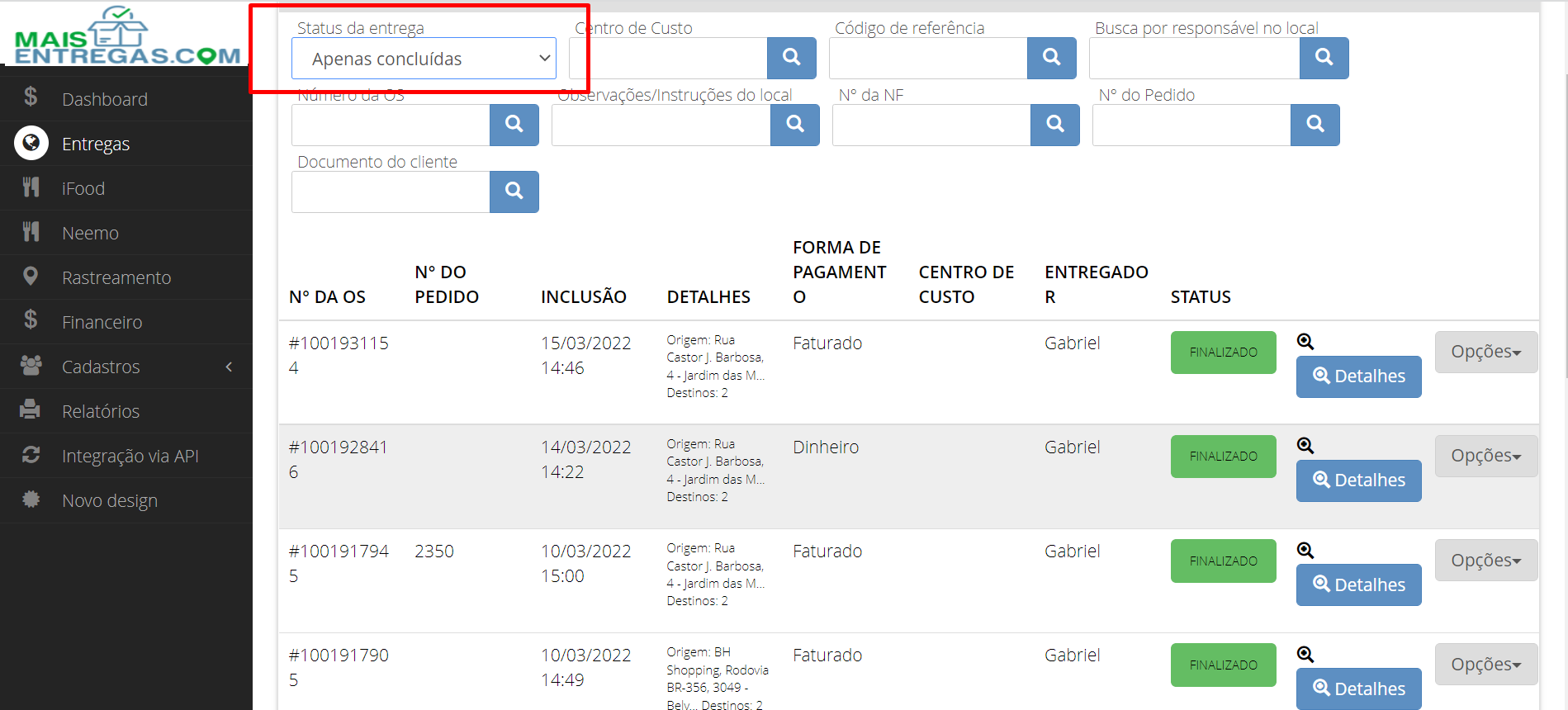
Task: Expand Opções for order #1001917945
Action: tap(1486, 560)
